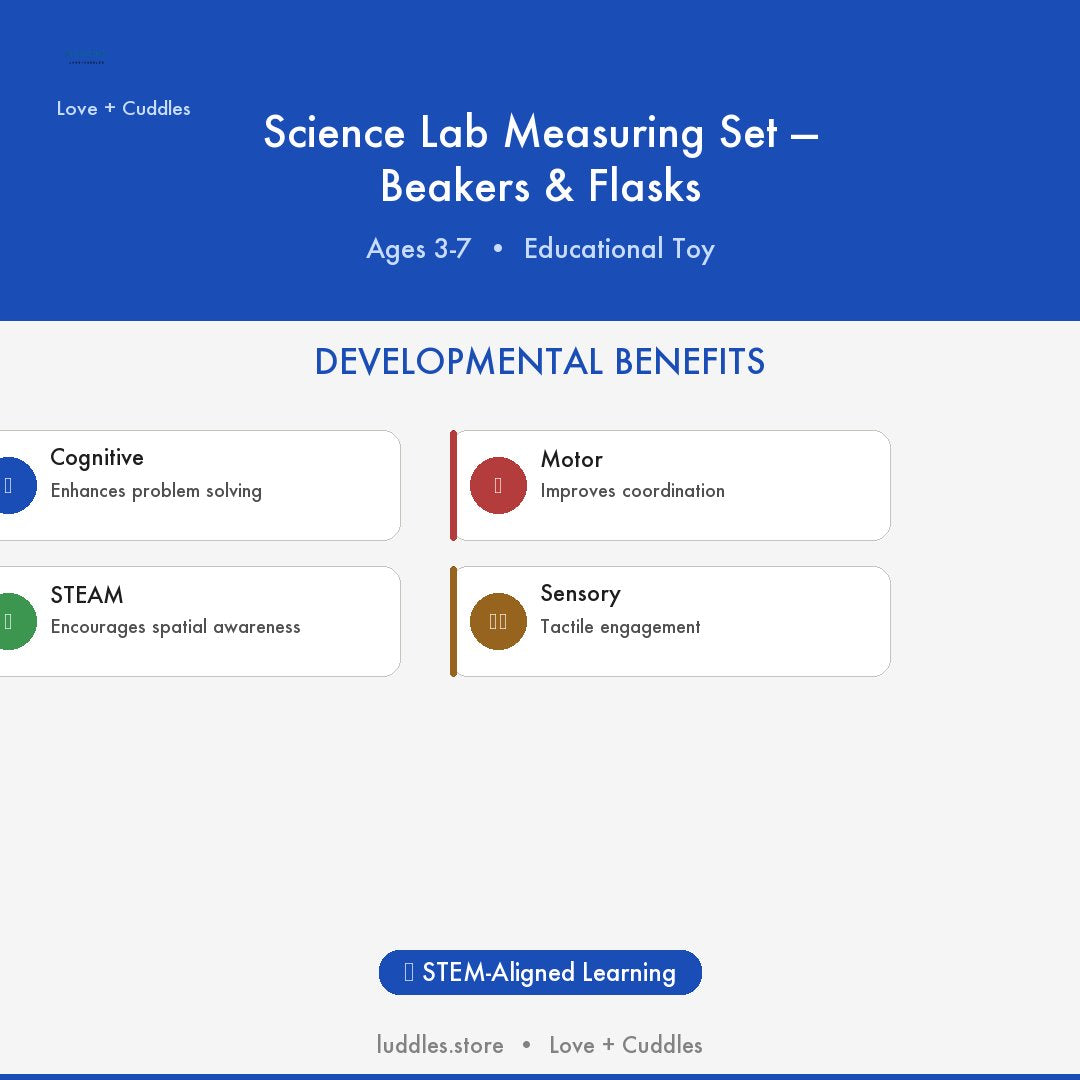Image resolution: width=1080 pixels, height=1080 pixels.
Task: Click the Ages 3-7 label
Action: click(x=419, y=249)
